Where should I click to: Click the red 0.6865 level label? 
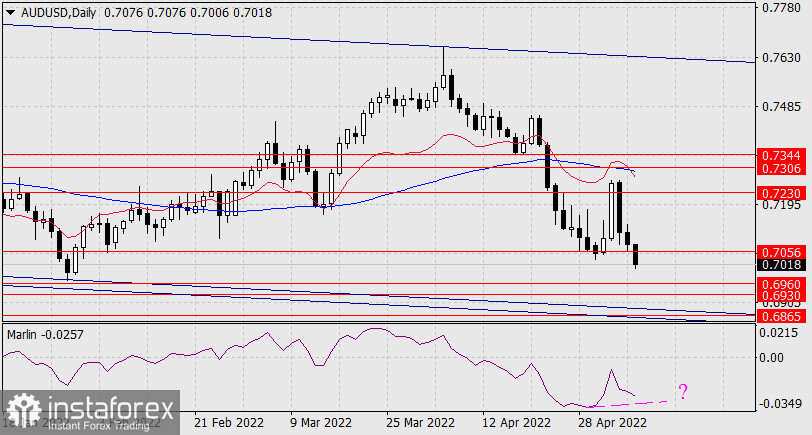point(781,316)
